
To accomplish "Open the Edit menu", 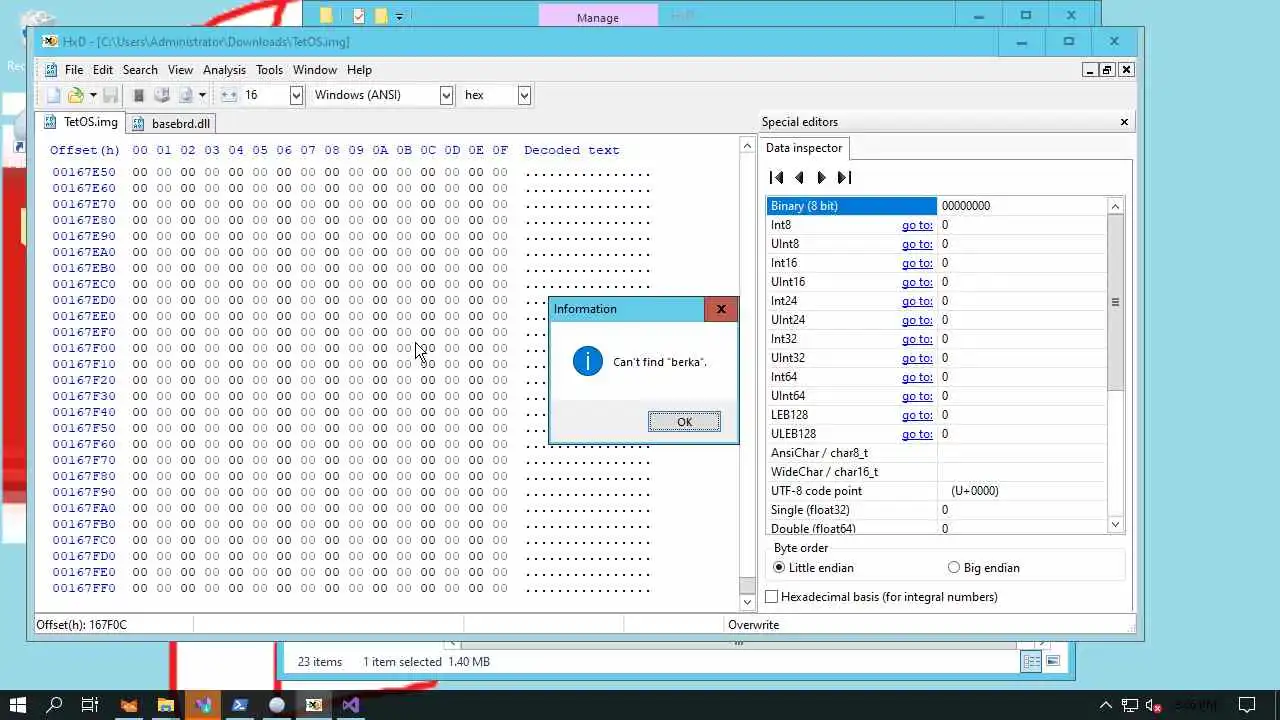I will pyautogui.click(x=103, y=70).
